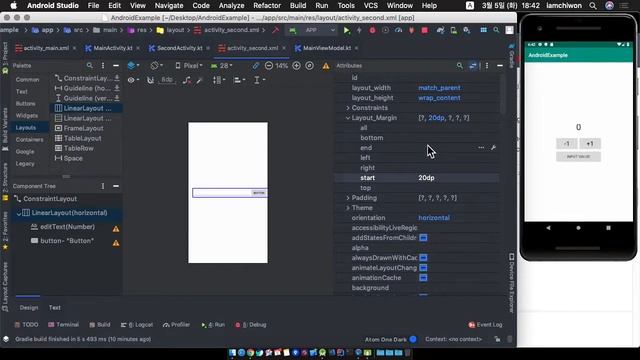Click the warning icon beside button
This screenshot has height=360, width=640.
click(x=116, y=243)
